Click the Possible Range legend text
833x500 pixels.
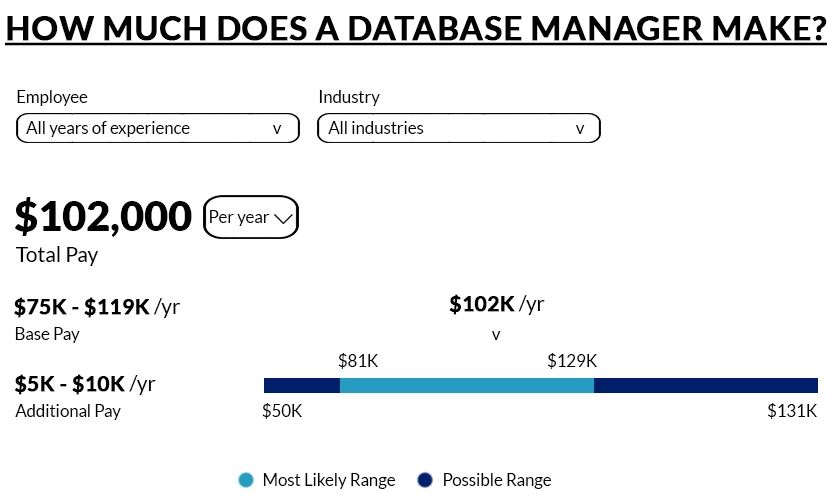[x=497, y=480]
